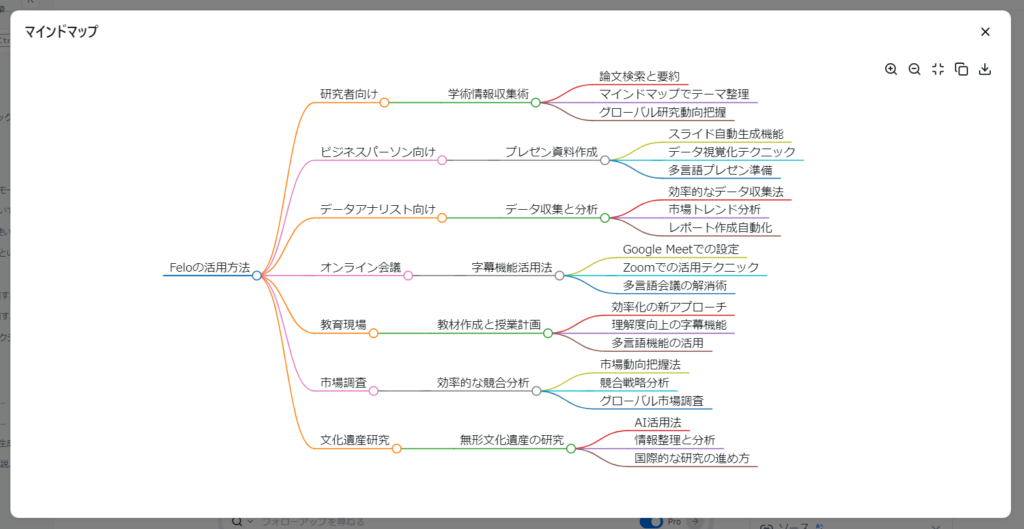
Task: Click the 情報整理と分析 leaf
Action: pyautogui.click(x=675, y=440)
